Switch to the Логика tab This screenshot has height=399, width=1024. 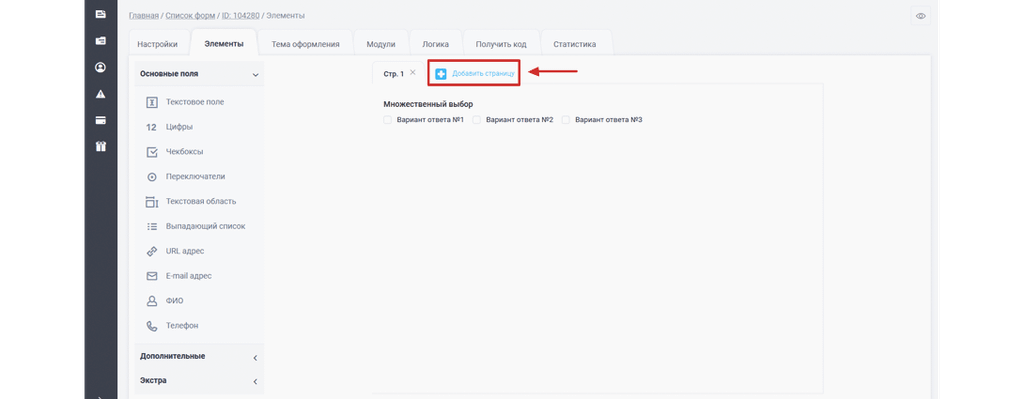coord(436,44)
